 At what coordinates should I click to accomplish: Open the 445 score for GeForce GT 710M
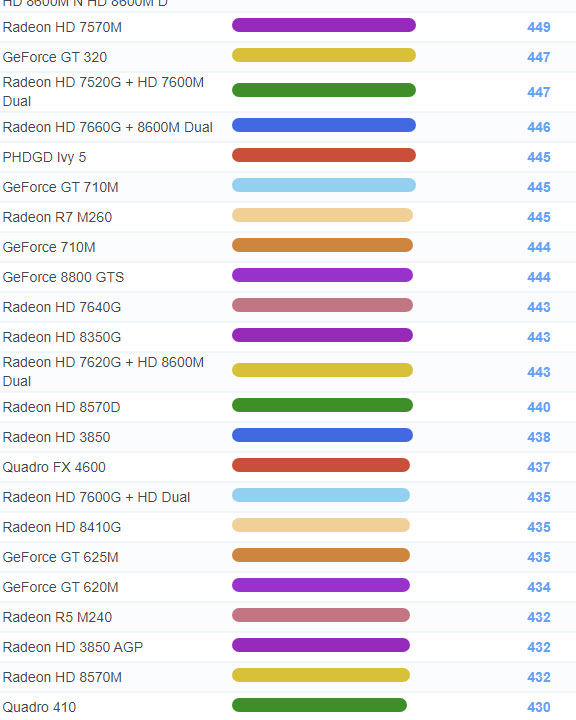539,187
